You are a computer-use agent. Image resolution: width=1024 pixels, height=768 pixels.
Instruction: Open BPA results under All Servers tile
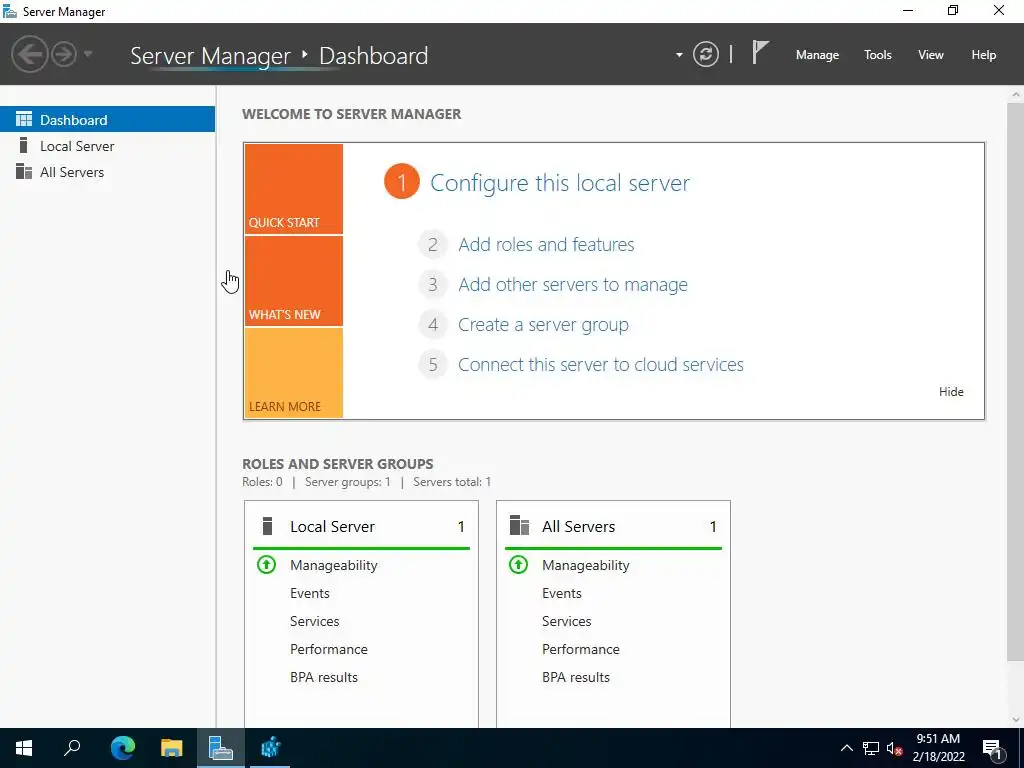[x=576, y=677]
